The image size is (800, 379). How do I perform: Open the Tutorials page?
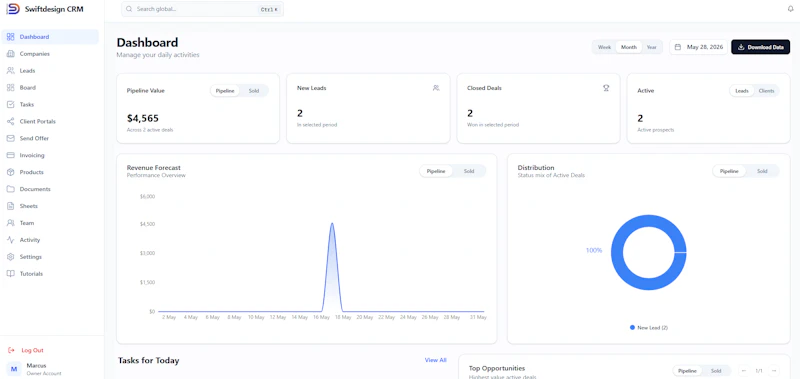pos(50,273)
